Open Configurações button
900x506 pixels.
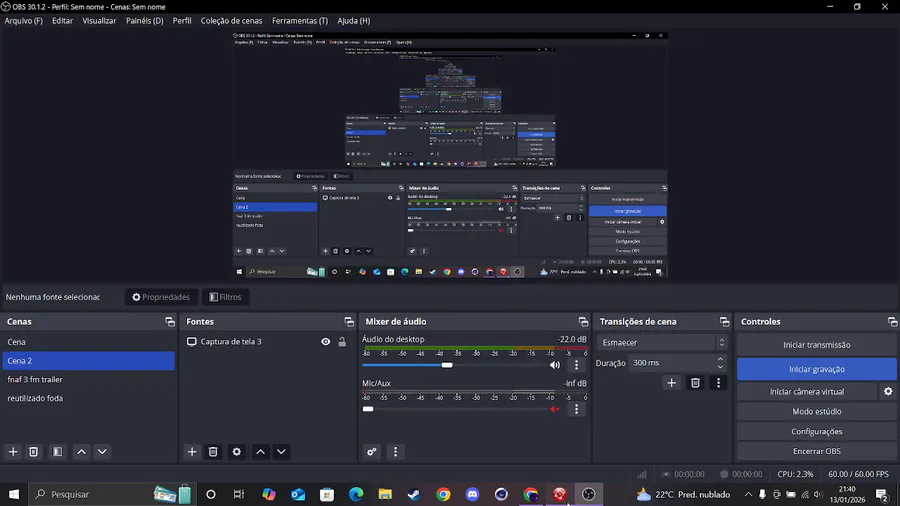[x=816, y=431]
